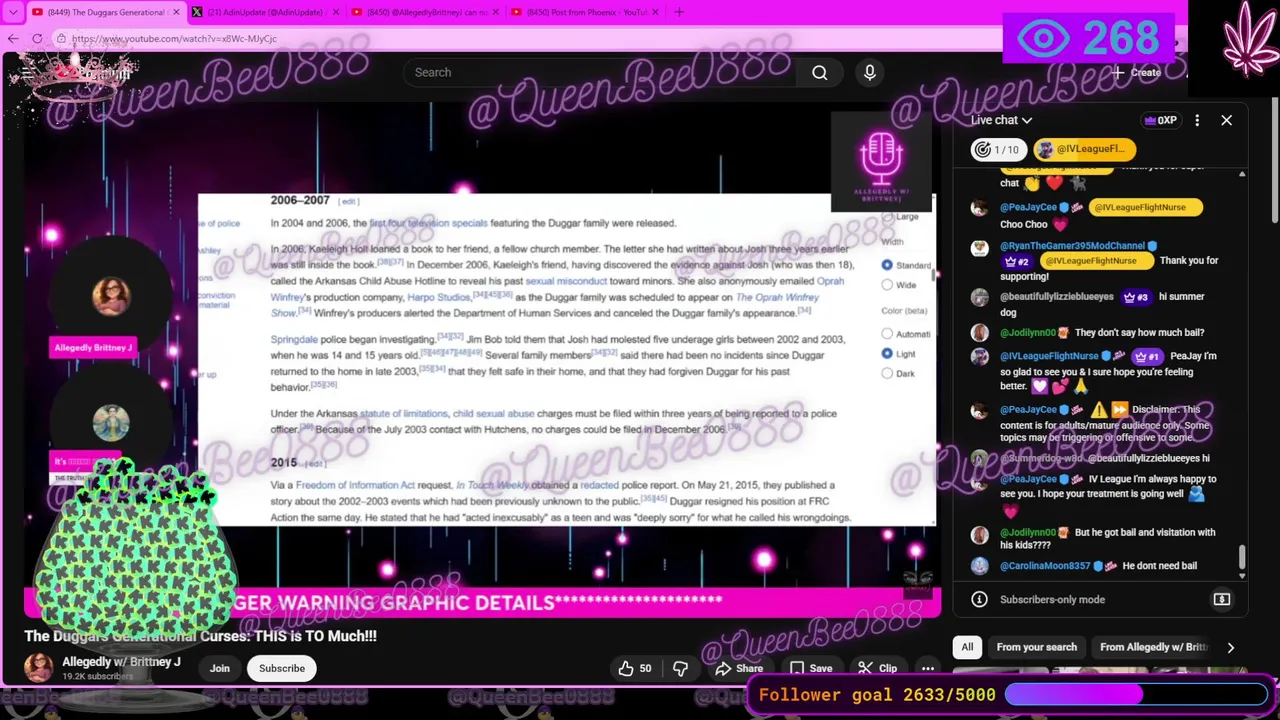Select The Duggars Generational Curses tab
Image resolution: width=1280 pixels, height=720 pixels.
106,12
